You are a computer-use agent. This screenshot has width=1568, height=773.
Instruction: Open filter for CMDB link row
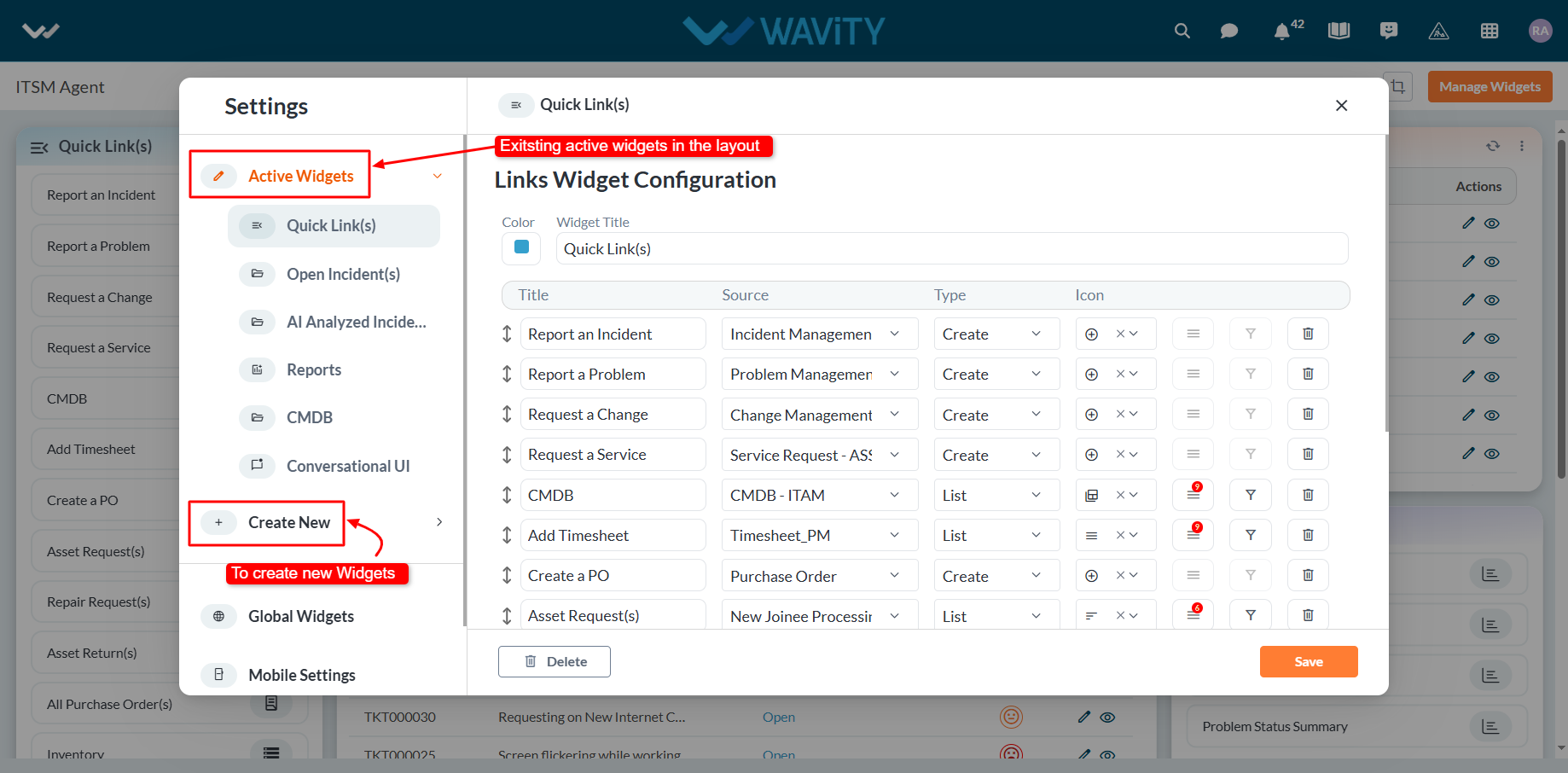[1251, 495]
